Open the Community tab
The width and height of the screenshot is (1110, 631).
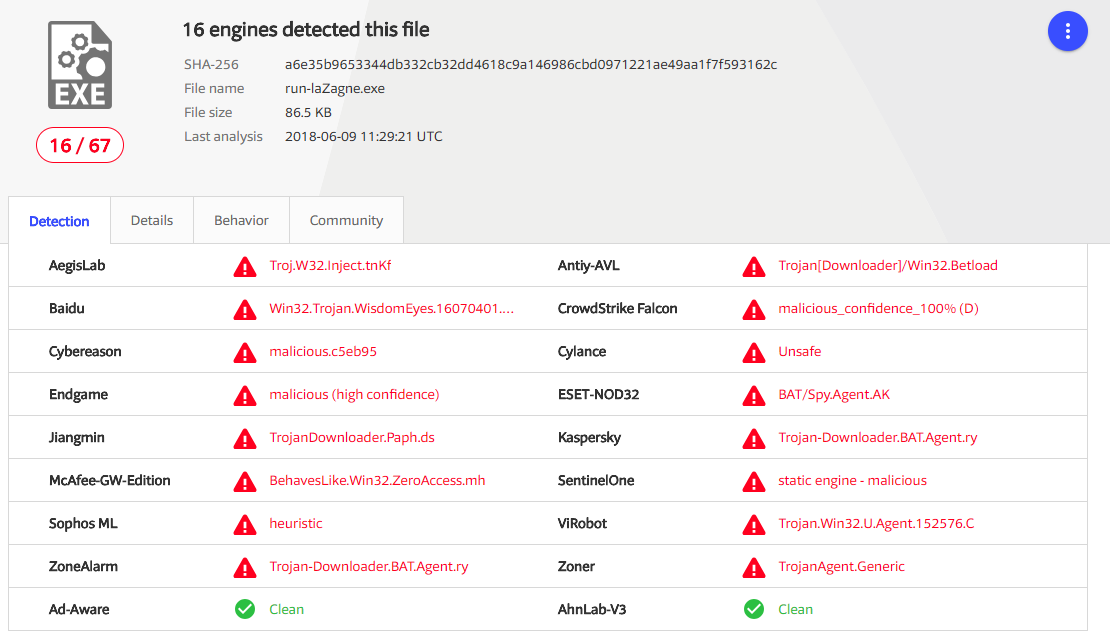pyautogui.click(x=346, y=220)
